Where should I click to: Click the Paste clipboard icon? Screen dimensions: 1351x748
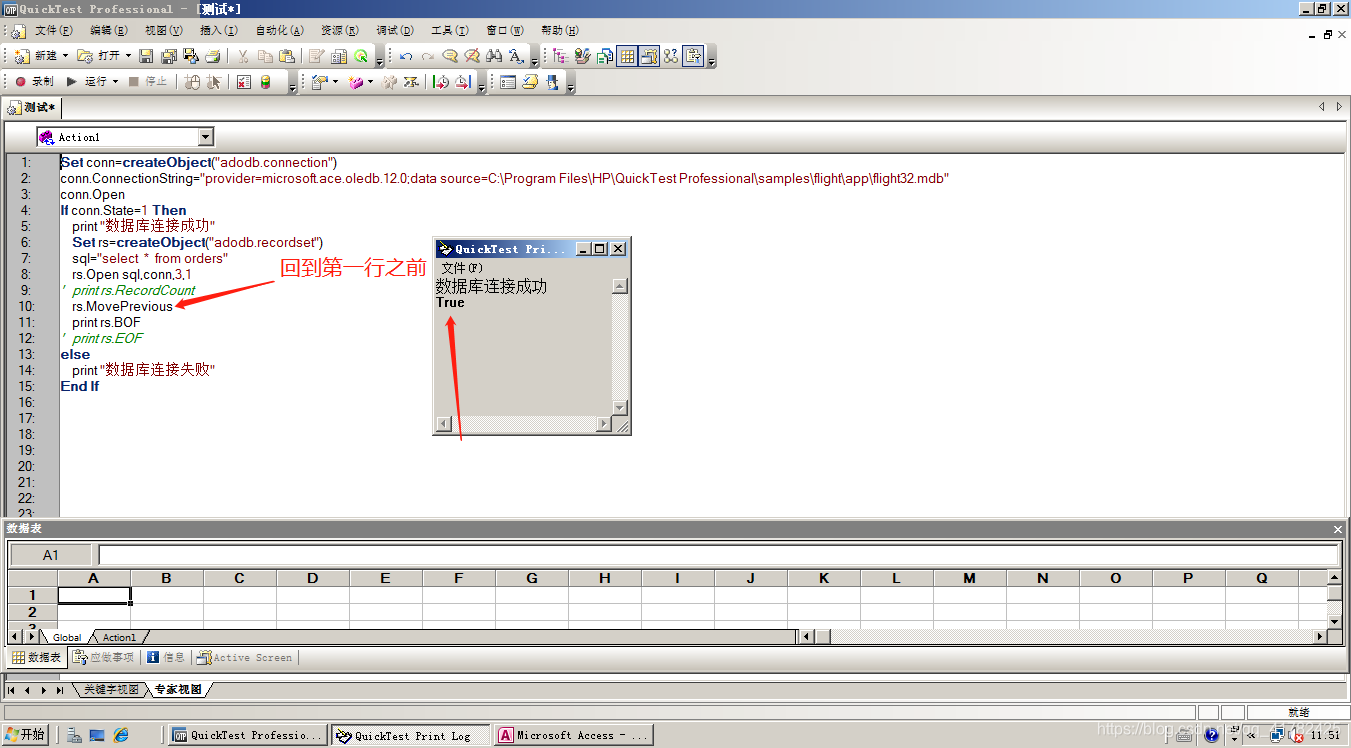pyautogui.click(x=287, y=56)
